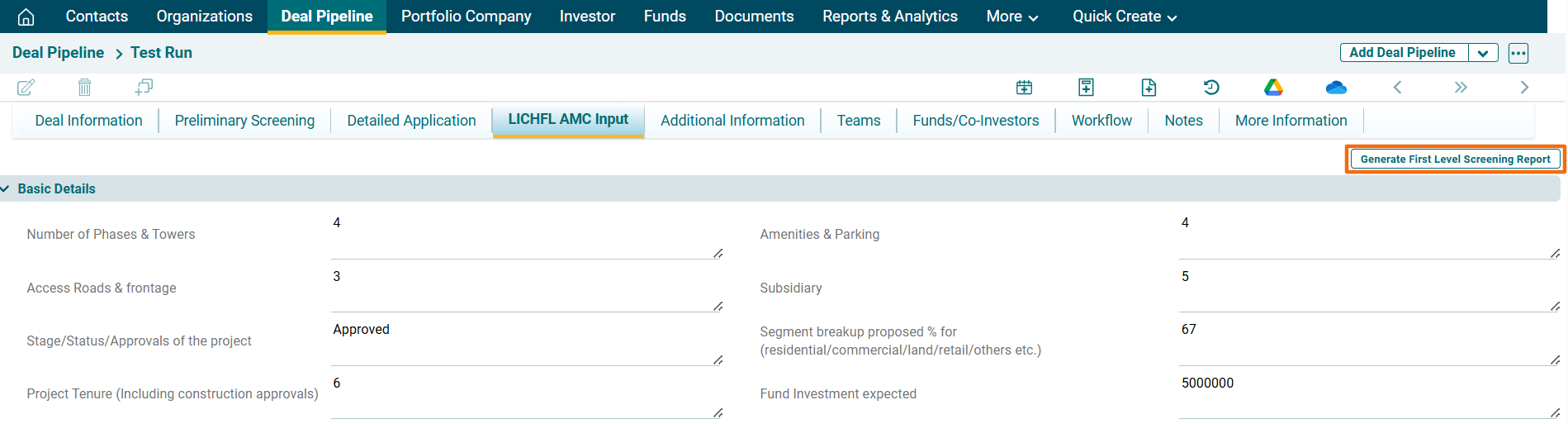The width and height of the screenshot is (1568, 424).
Task: Delete record using the trash icon
Action: coord(84,87)
